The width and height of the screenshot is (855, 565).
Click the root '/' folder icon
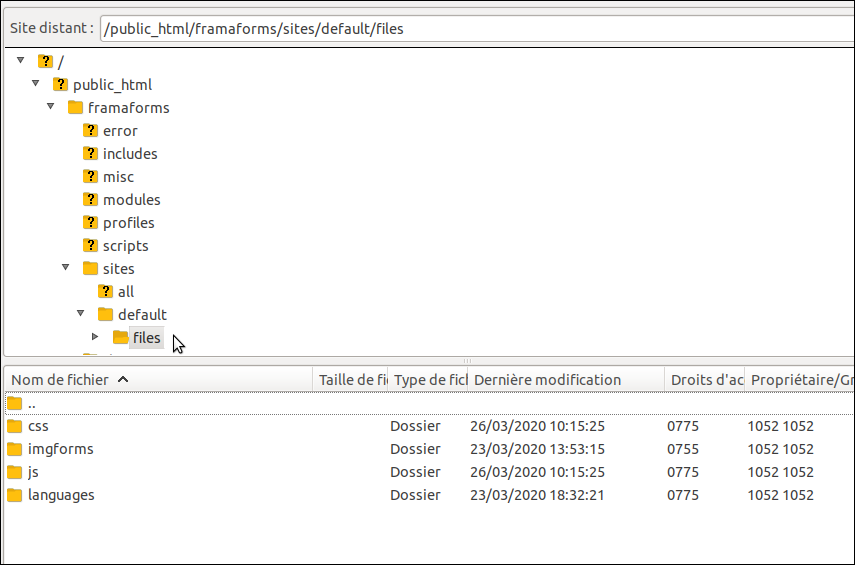[45, 61]
